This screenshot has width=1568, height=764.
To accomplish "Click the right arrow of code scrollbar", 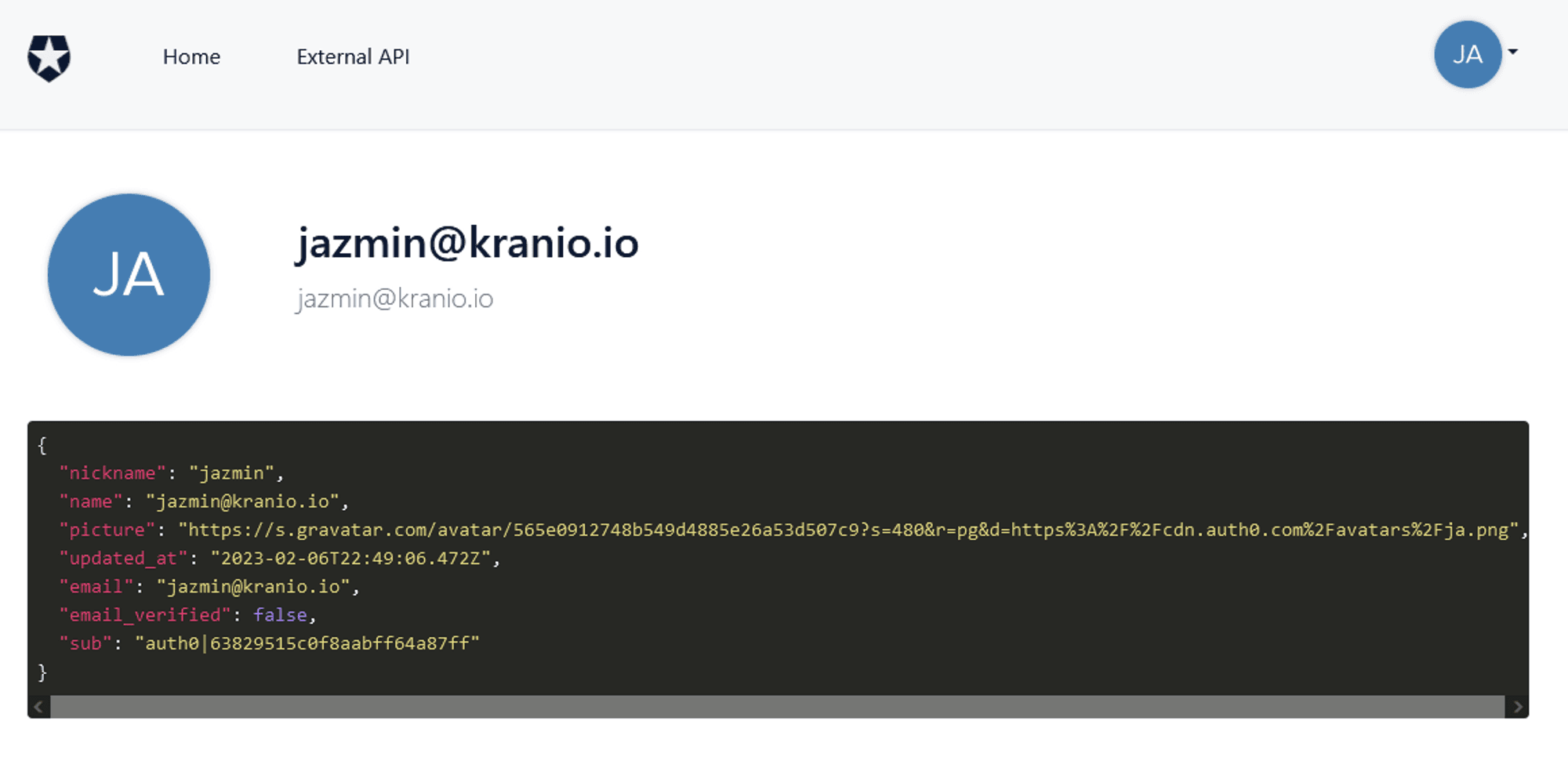I will [x=1517, y=707].
